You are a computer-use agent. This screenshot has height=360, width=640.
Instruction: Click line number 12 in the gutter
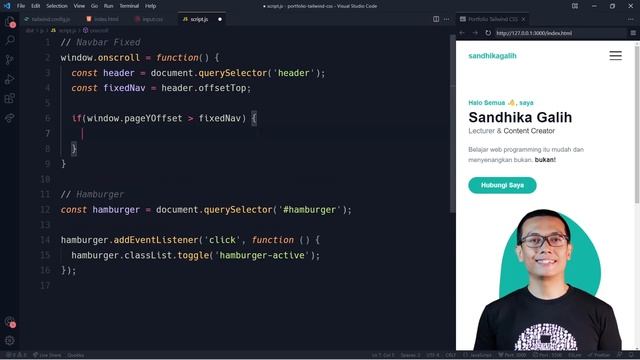[45, 209]
